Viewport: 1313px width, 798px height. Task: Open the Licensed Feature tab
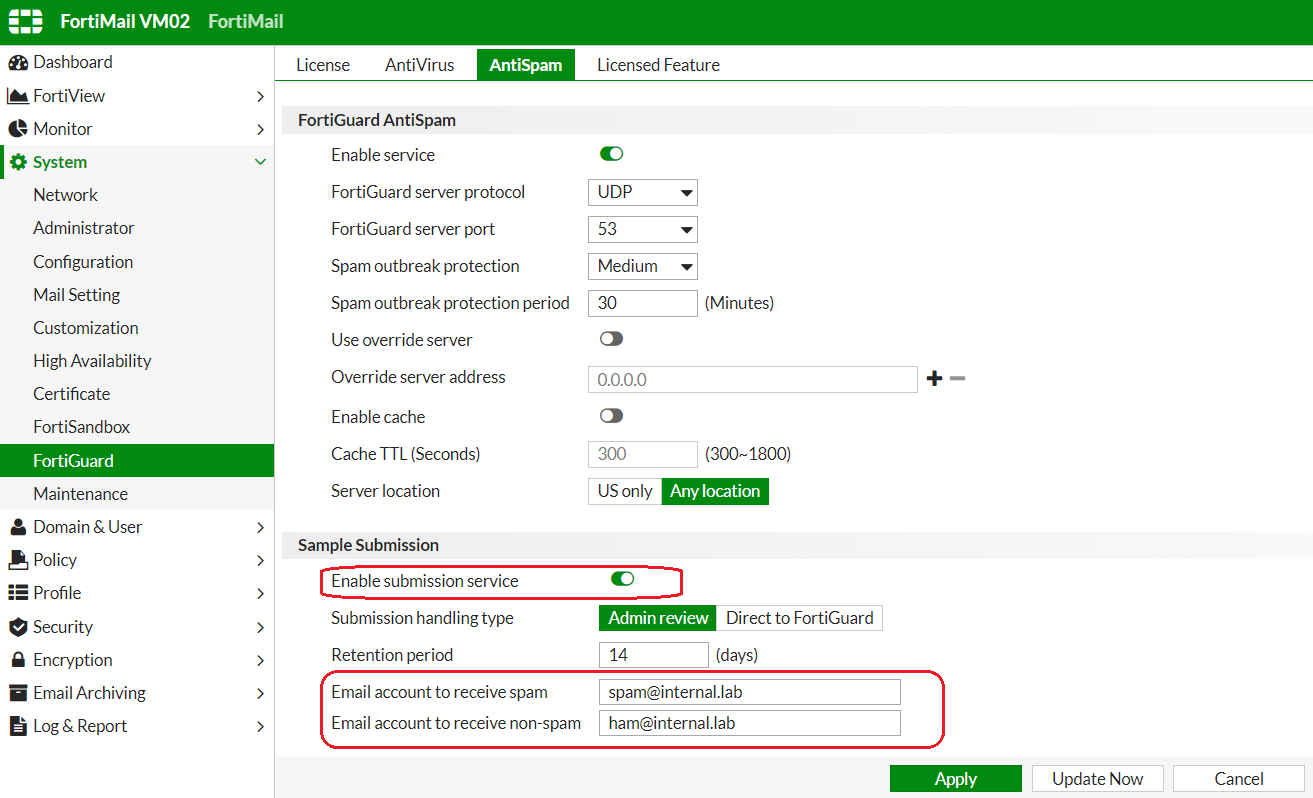coord(657,64)
